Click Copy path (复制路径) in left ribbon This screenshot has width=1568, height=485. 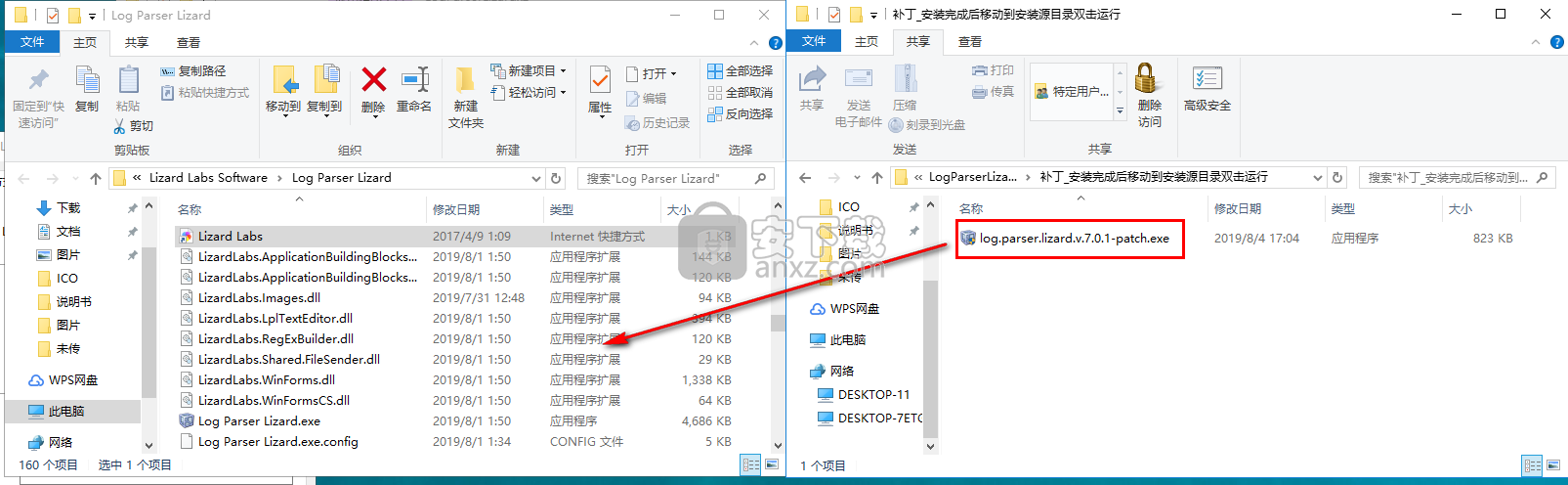point(192,71)
